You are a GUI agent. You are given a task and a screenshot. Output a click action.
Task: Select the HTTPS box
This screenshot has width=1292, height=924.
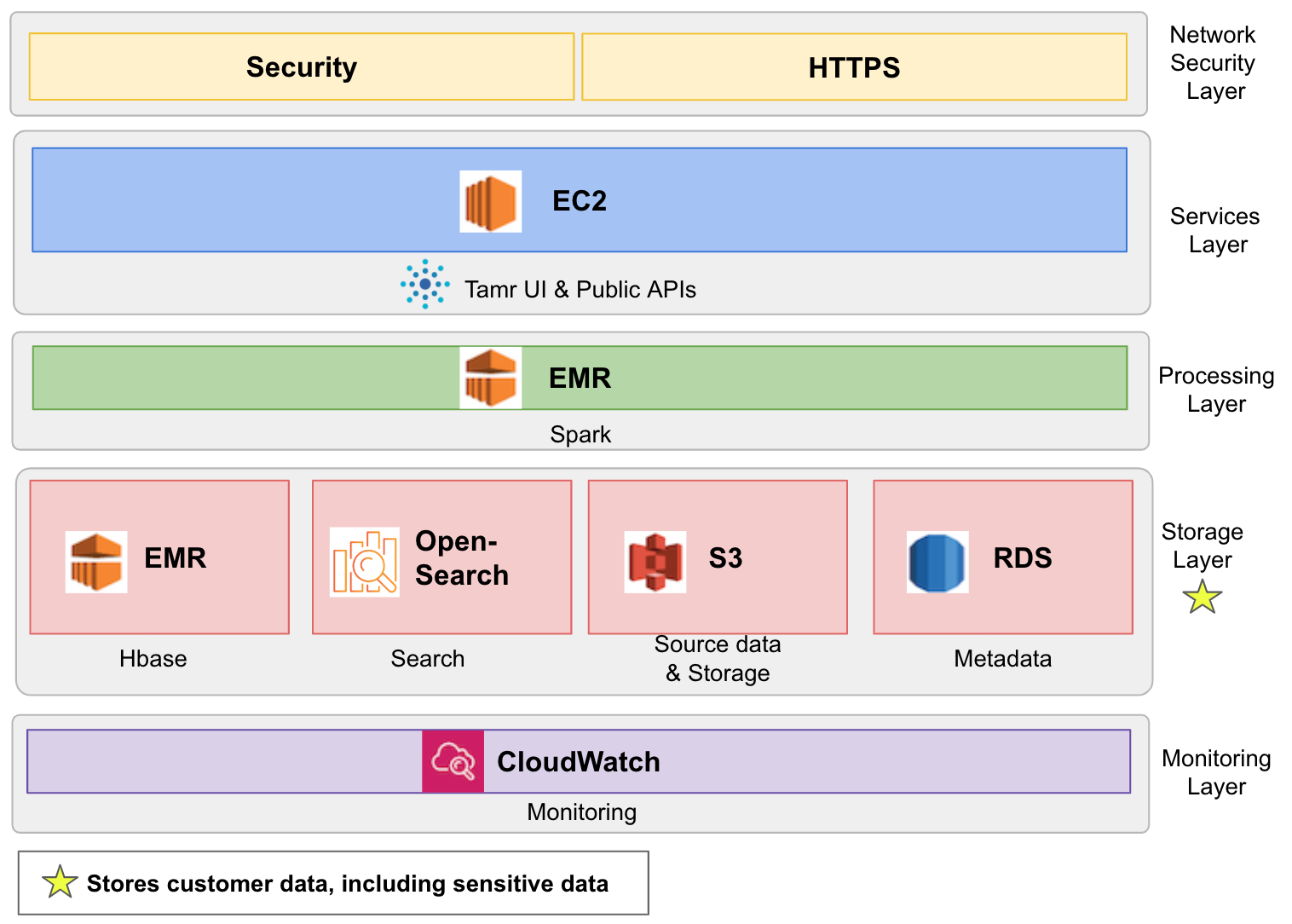tap(855, 66)
